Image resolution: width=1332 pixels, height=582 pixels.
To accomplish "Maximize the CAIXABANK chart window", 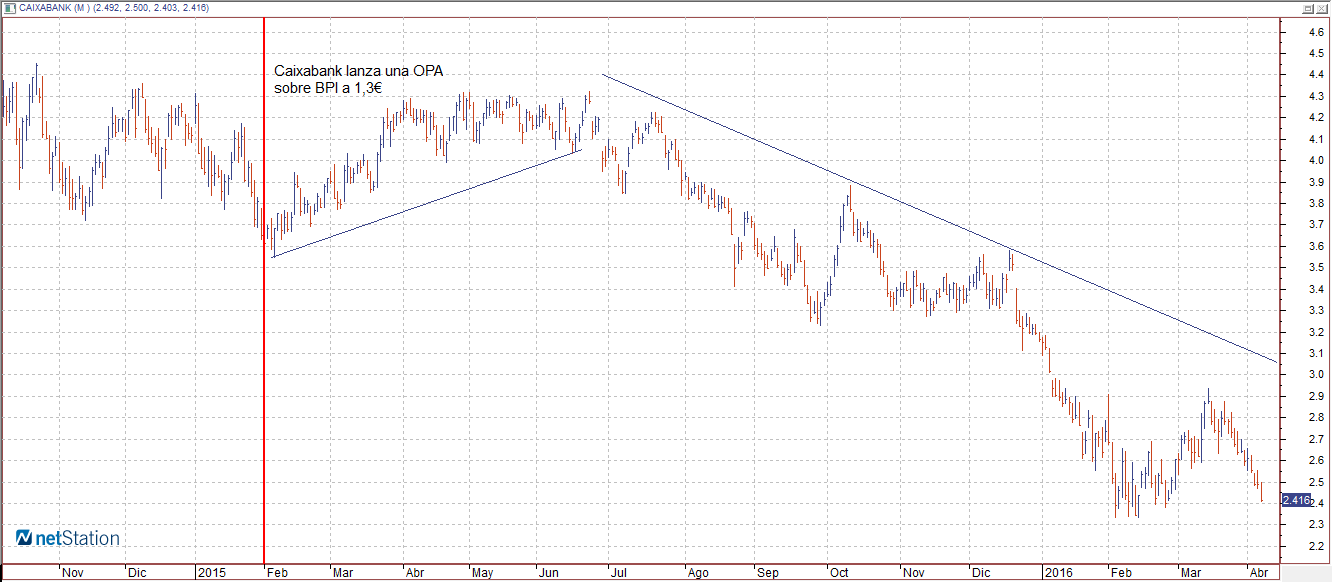I will click(x=1306, y=7).
